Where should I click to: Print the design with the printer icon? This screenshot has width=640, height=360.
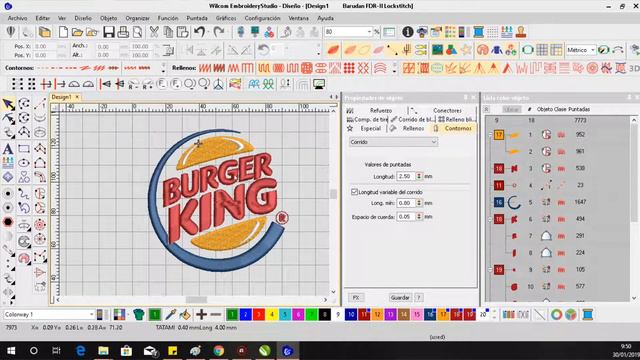123,32
